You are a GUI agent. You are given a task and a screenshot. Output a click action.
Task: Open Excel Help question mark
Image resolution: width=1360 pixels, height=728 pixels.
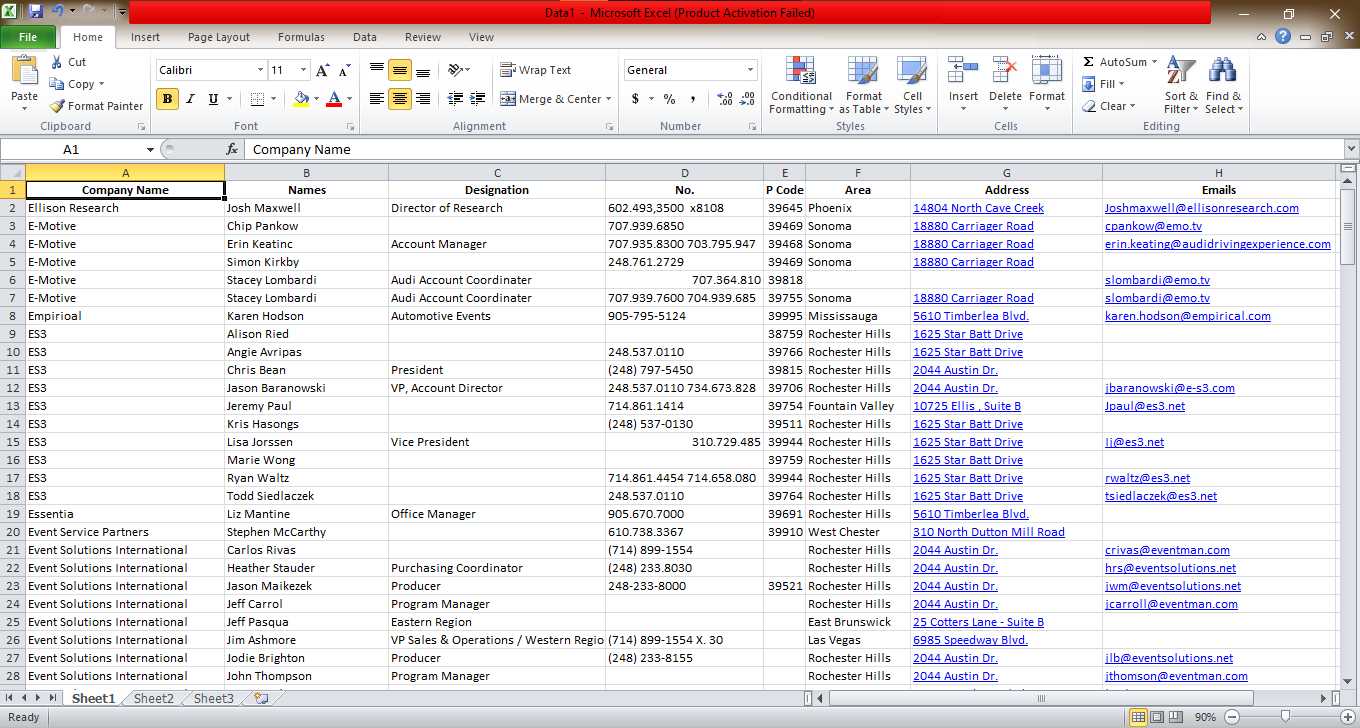(x=1283, y=37)
